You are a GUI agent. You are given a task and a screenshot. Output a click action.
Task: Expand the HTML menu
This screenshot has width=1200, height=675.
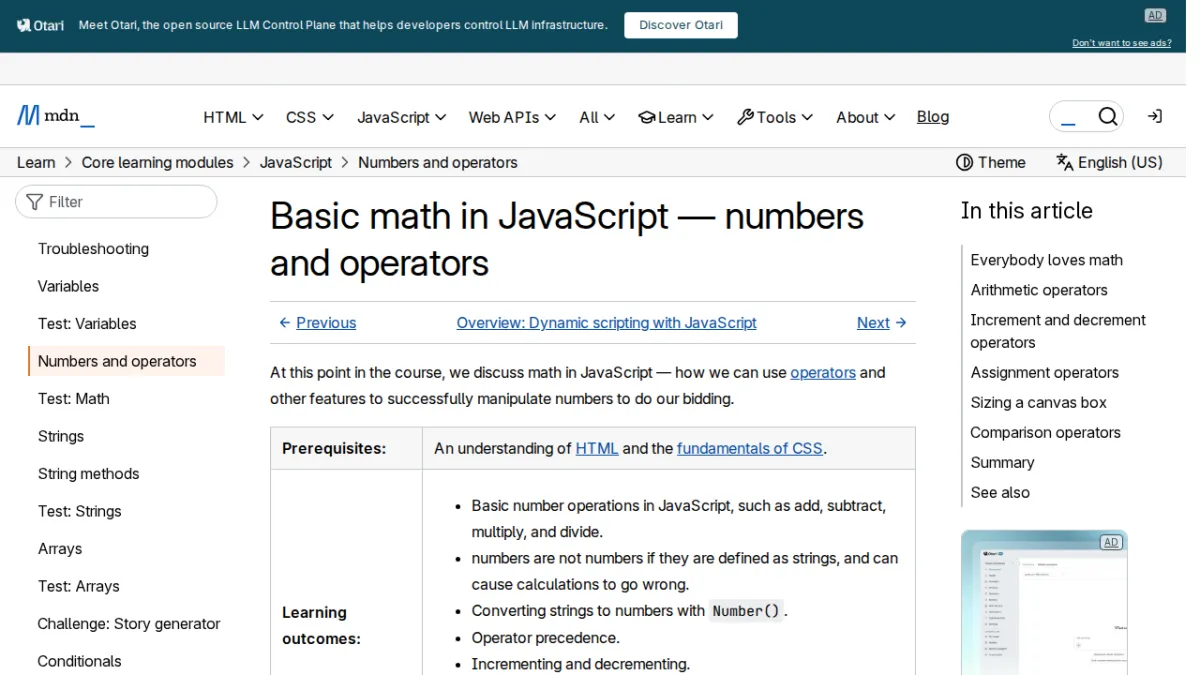tap(233, 117)
